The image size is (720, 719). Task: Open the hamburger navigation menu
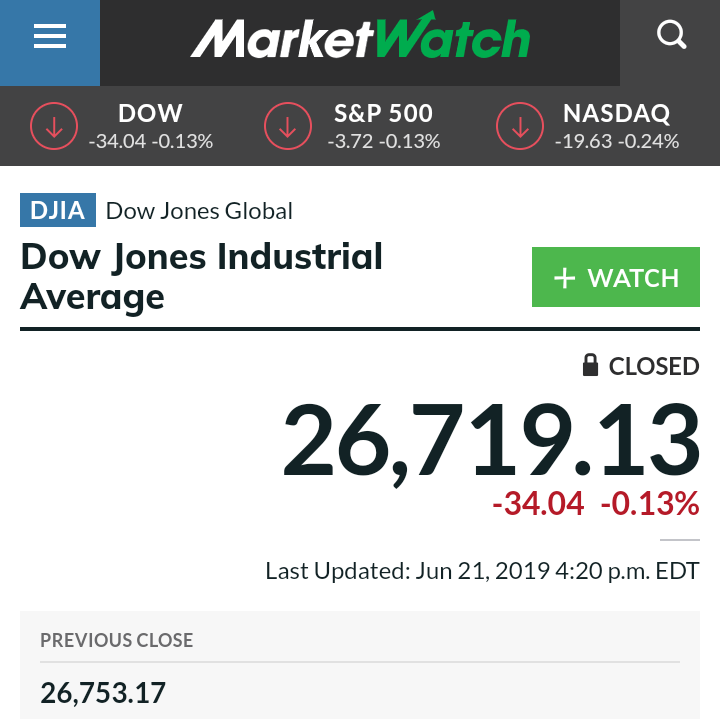coord(50,37)
